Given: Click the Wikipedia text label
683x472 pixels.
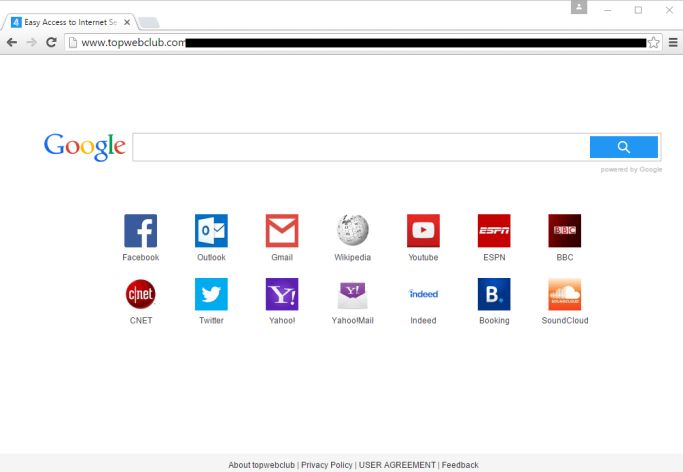Looking at the screenshot, I should tap(352, 257).
